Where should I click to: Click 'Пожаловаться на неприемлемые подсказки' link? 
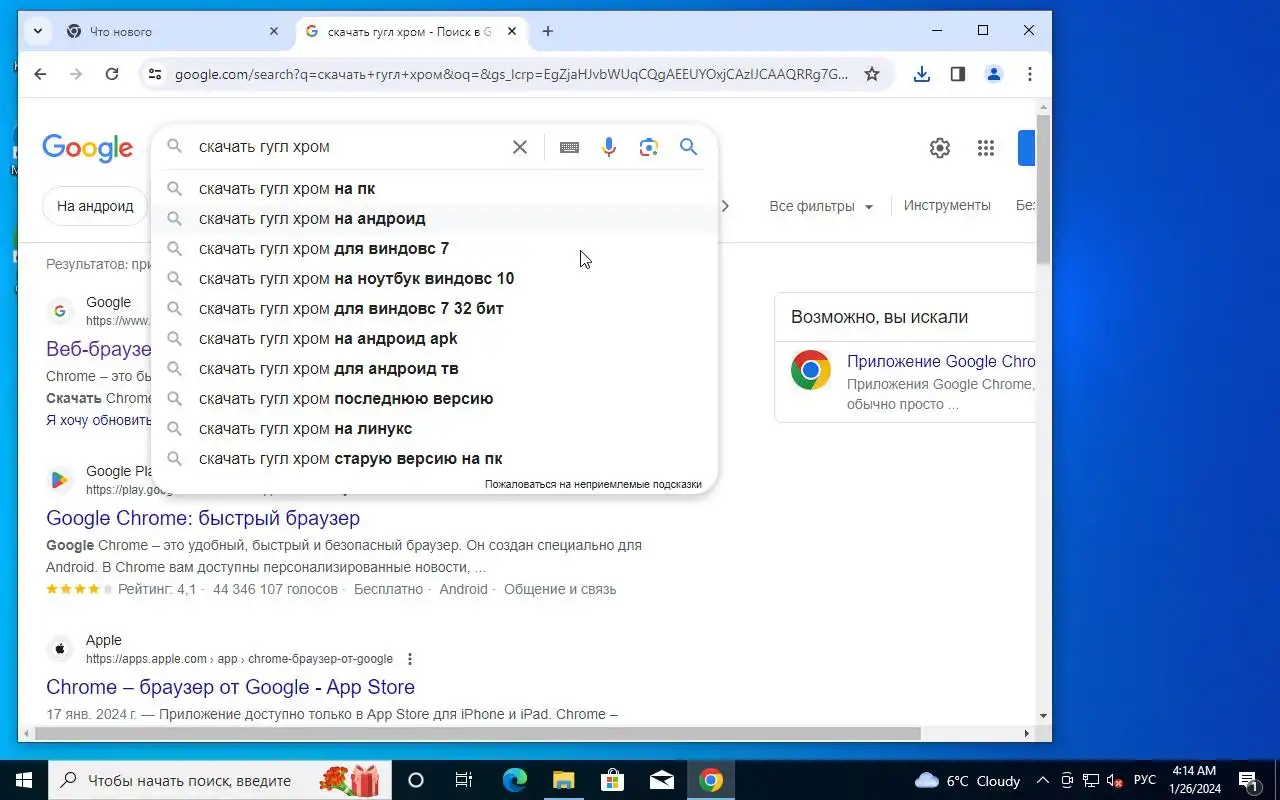tap(593, 484)
